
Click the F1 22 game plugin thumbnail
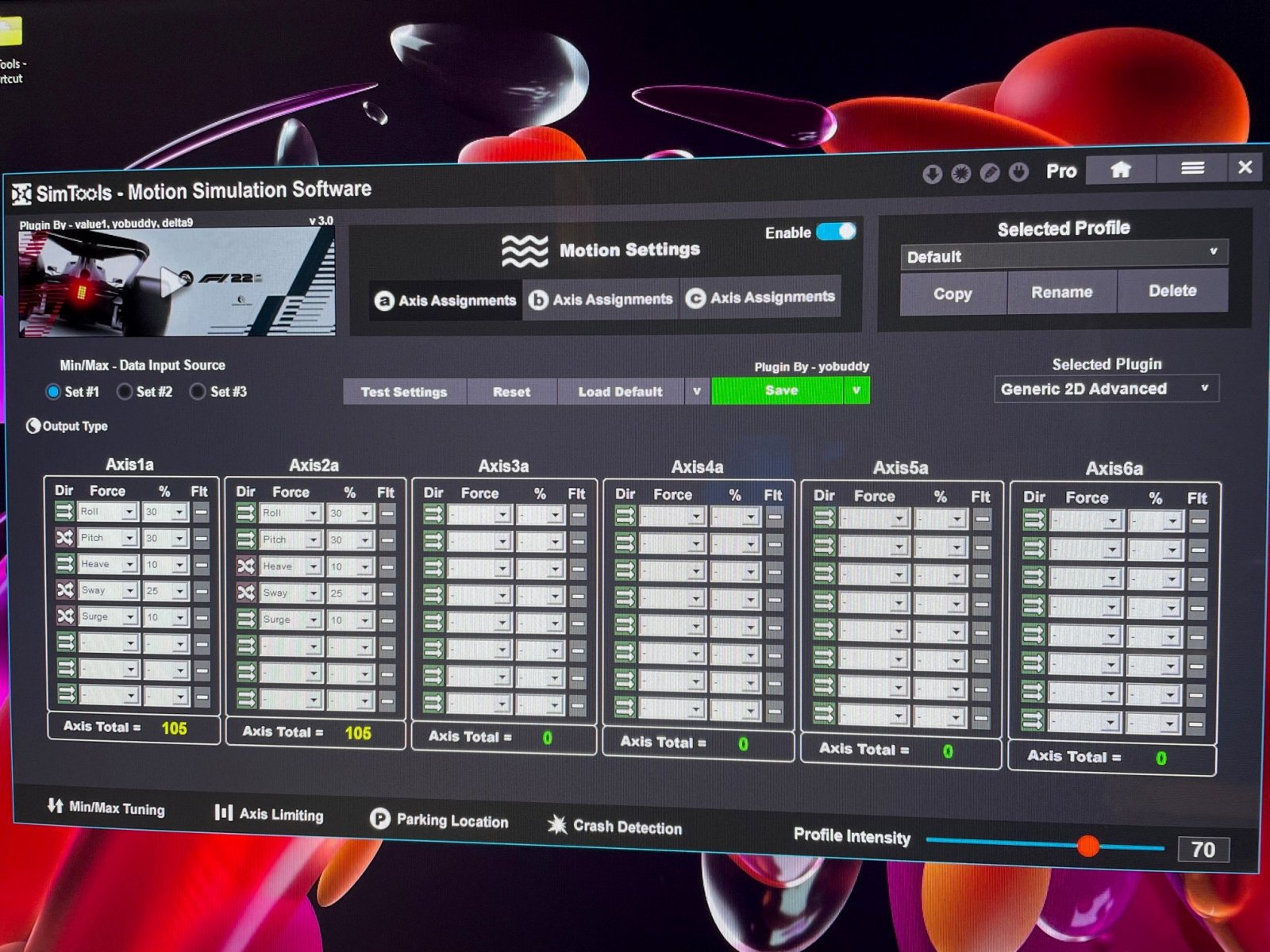(176, 282)
